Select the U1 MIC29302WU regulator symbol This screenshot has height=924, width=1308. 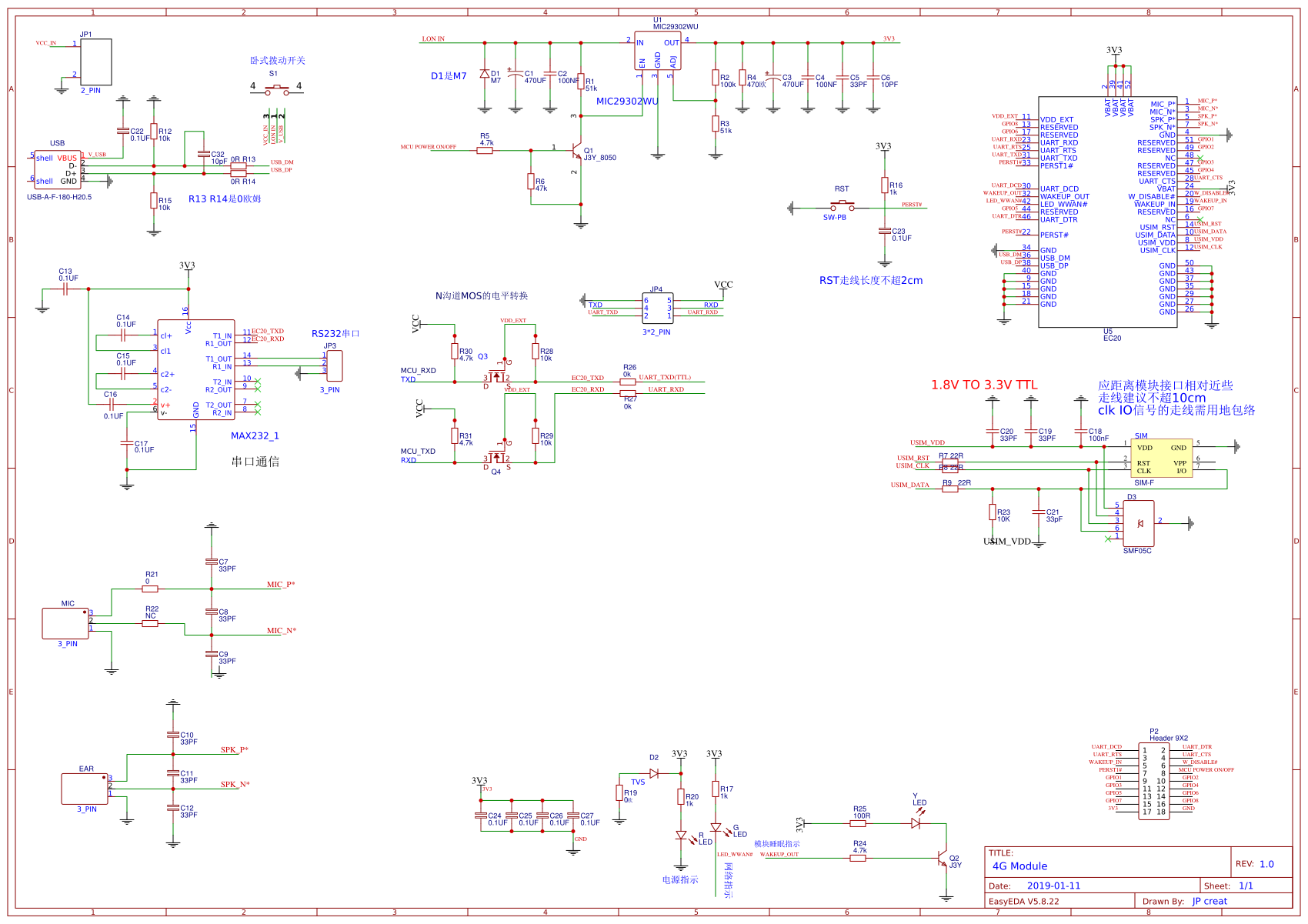[x=657, y=50]
